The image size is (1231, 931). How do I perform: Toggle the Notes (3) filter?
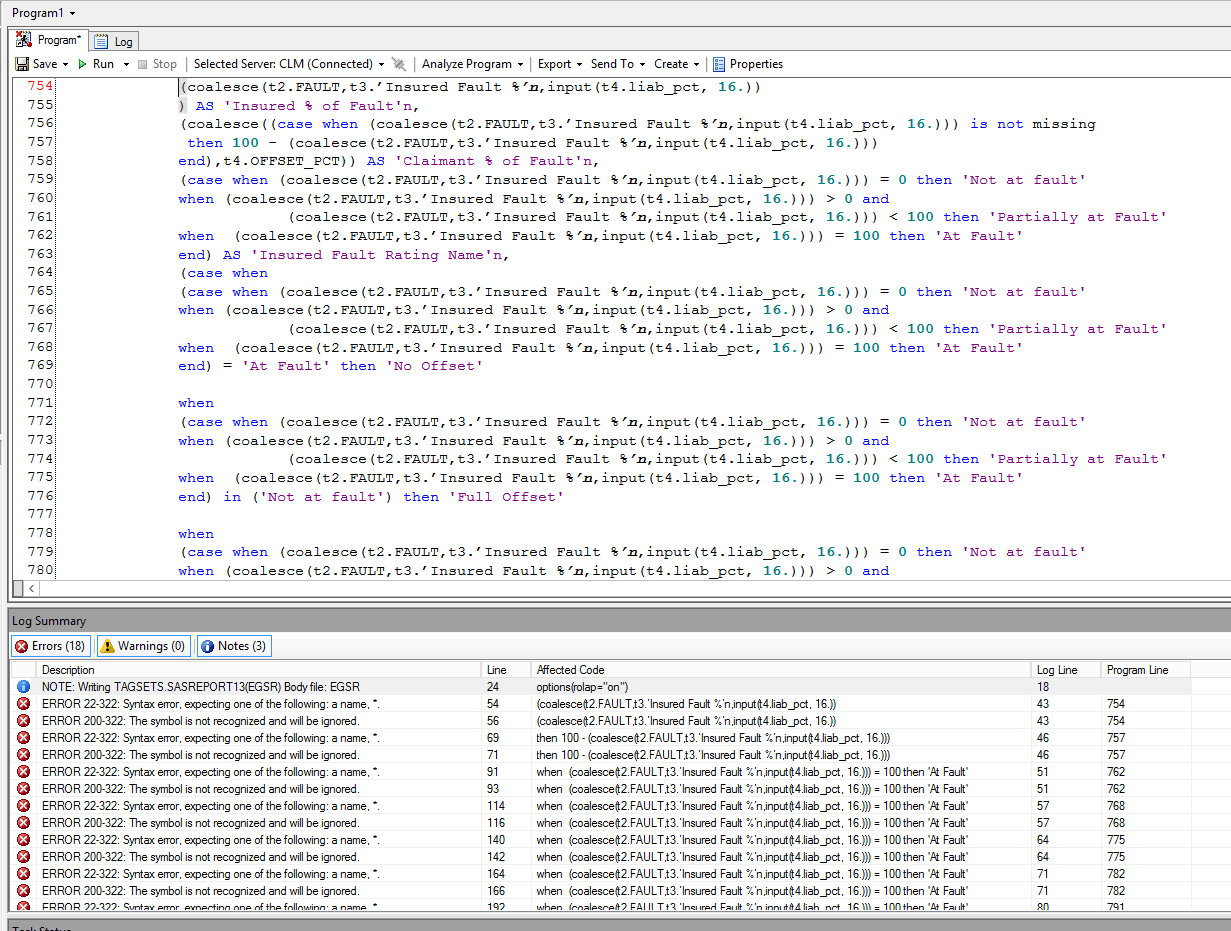233,646
